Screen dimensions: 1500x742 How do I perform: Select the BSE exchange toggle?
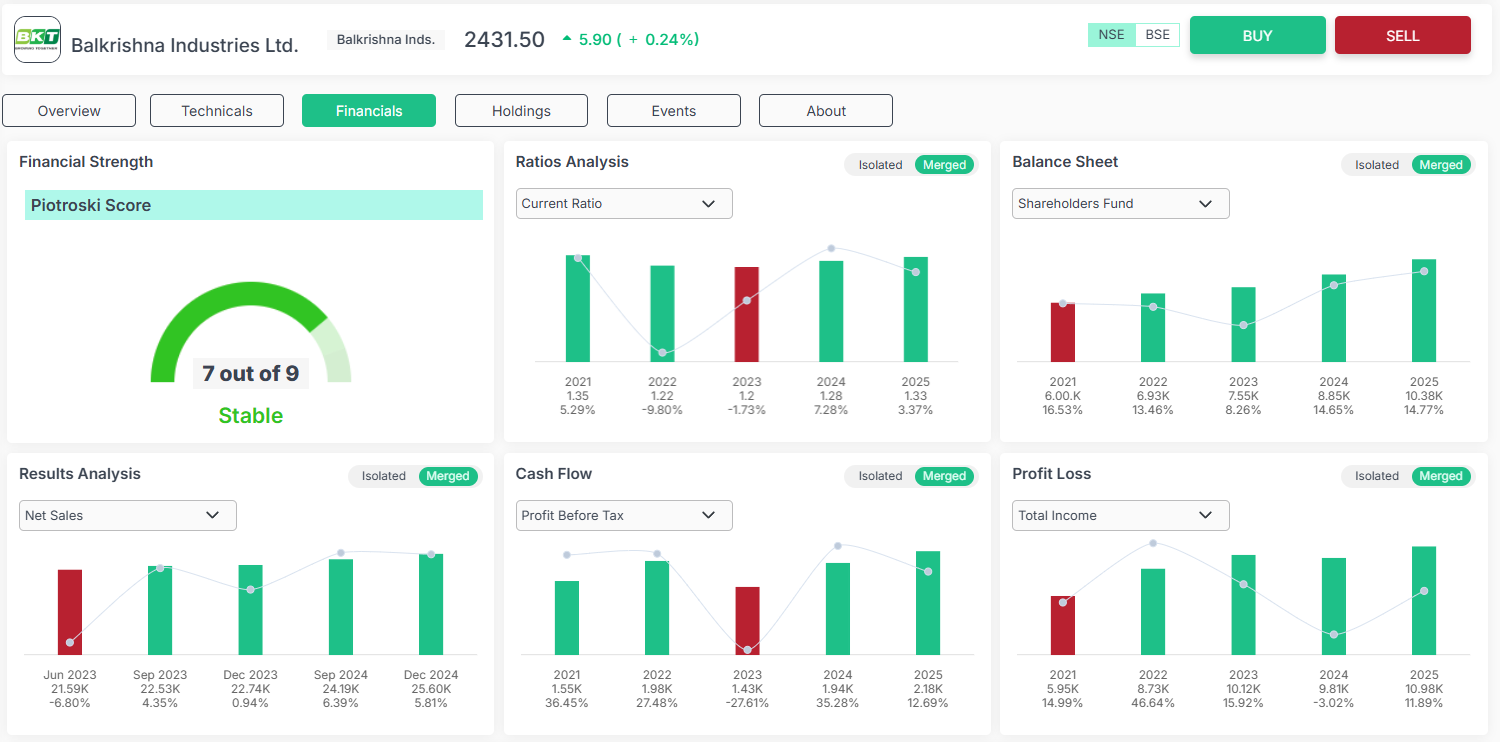pos(1158,35)
